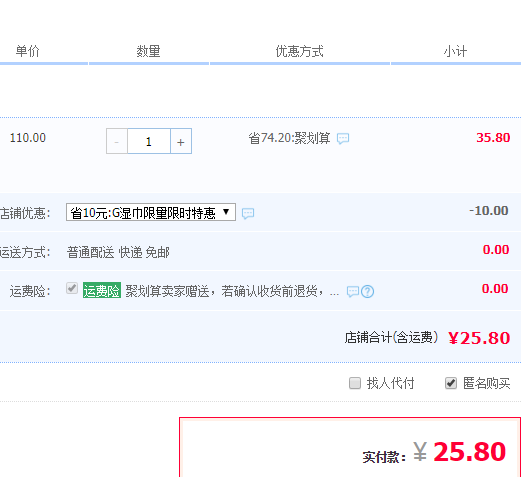
Task: Click the 单价 column header
Action: tap(27, 51)
